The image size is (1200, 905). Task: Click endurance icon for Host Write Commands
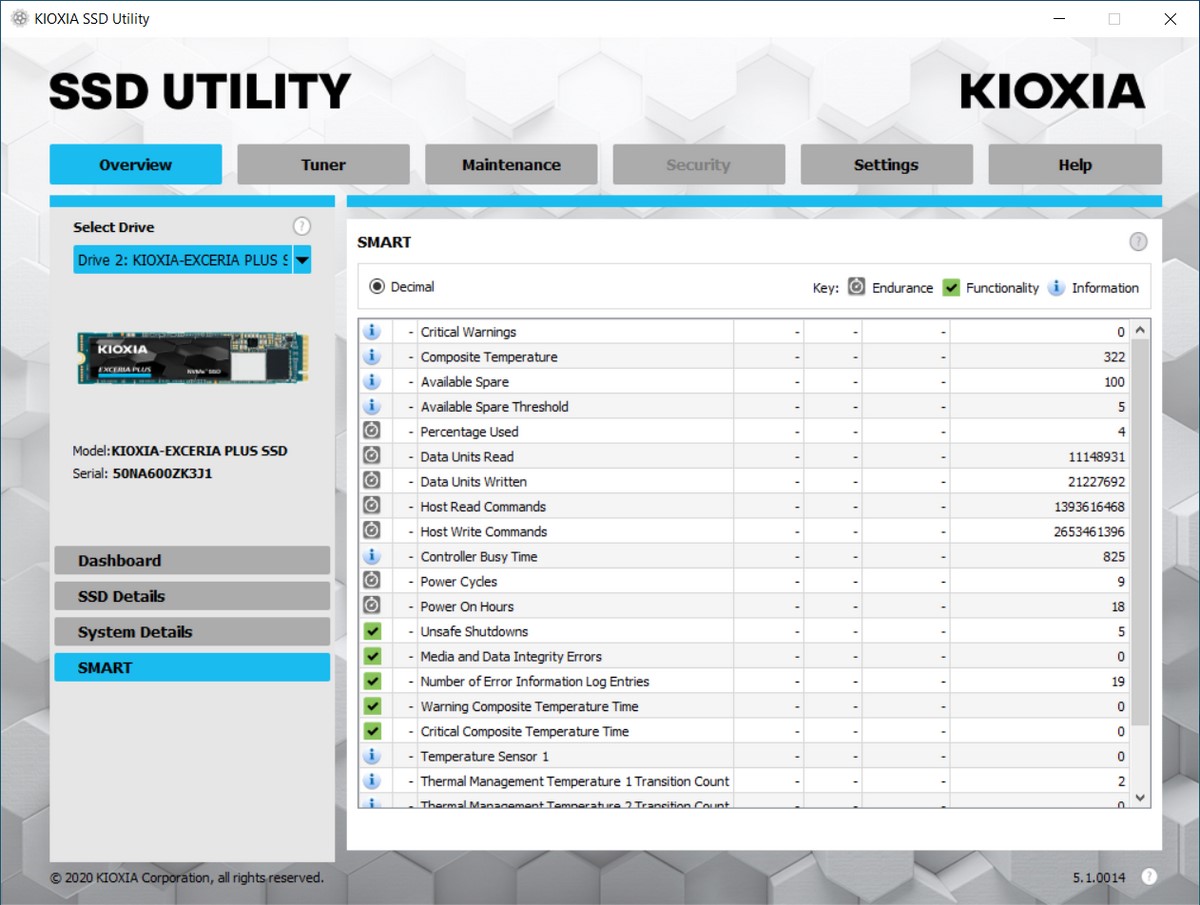[x=372, y=531]
